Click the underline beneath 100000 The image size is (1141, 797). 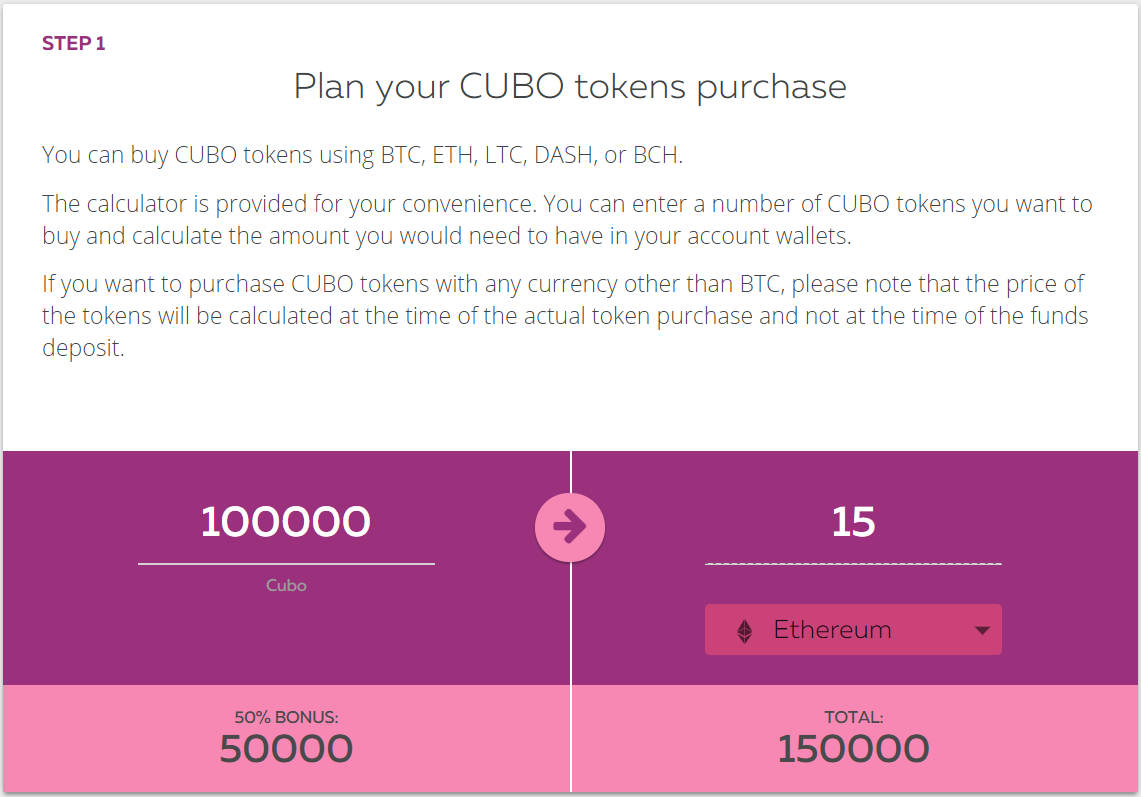pos(286,563)
